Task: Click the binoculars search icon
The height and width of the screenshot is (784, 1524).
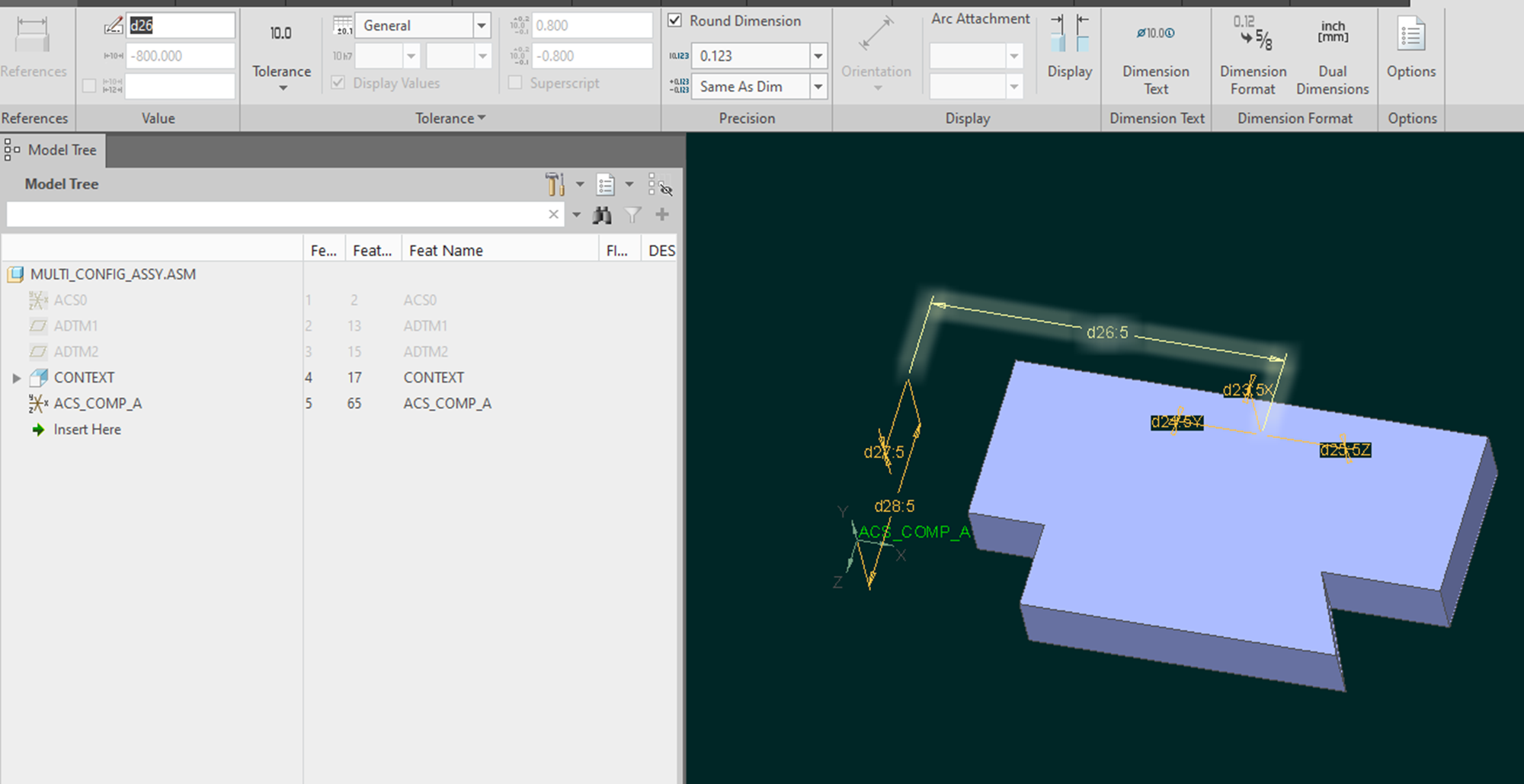Action: [602, 214]
